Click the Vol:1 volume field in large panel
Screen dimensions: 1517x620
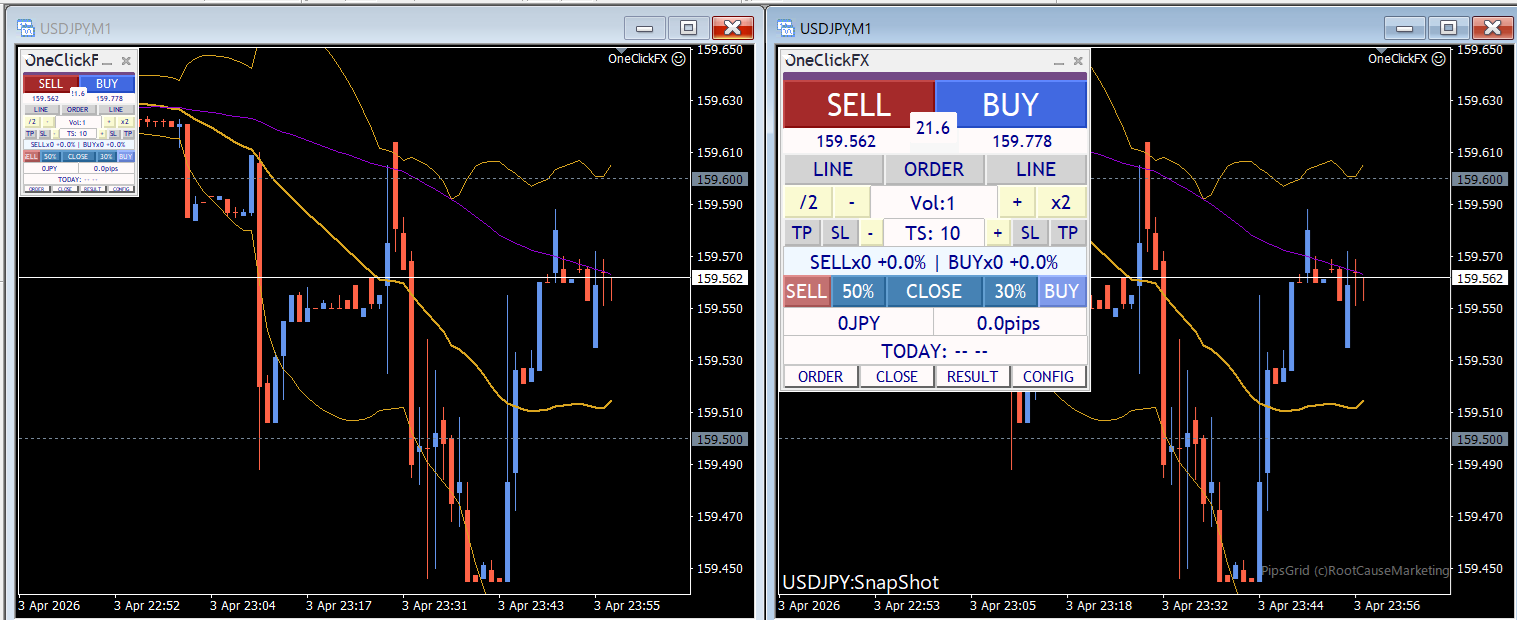coord(933,203)
